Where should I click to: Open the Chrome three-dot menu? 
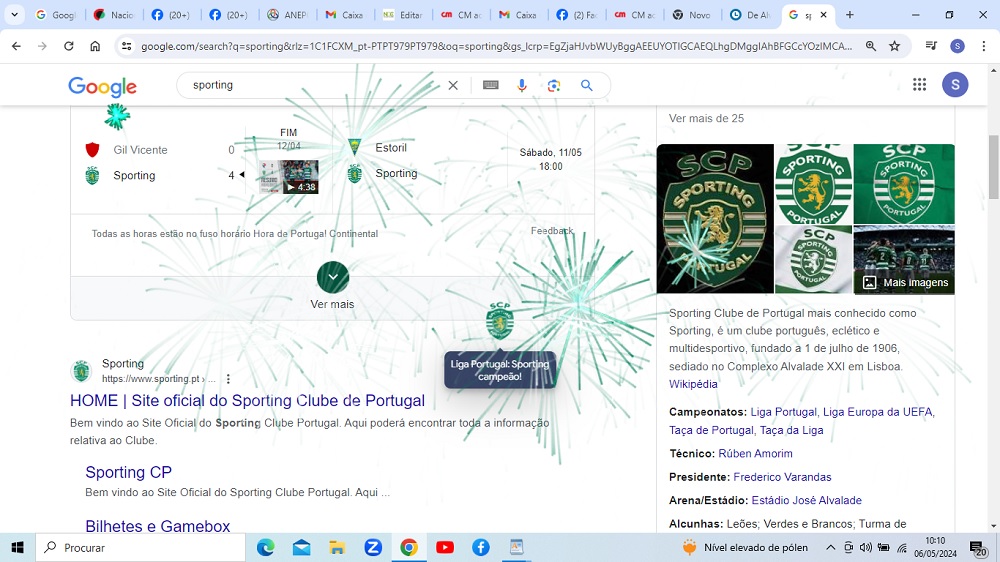[x=983, y=46]
